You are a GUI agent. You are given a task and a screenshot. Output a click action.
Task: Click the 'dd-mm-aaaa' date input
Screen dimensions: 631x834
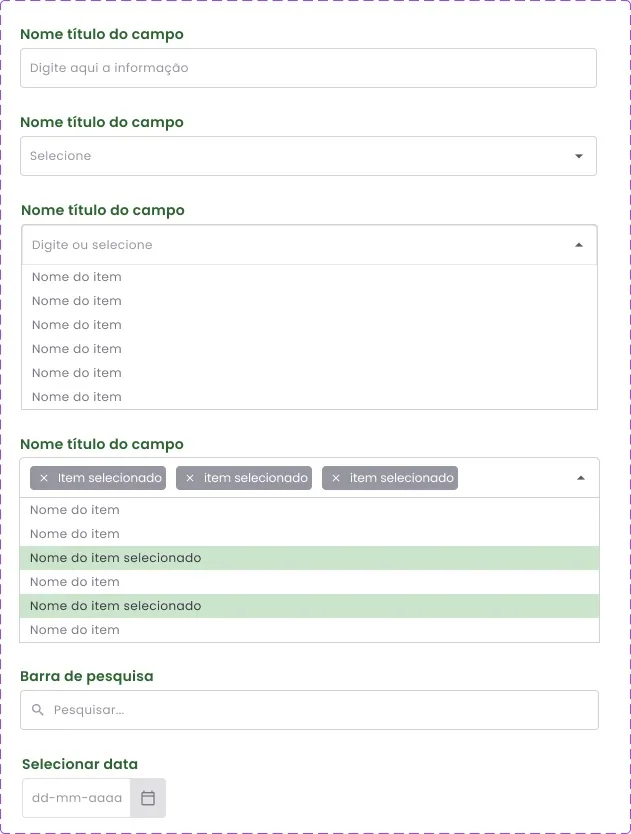(77, 798)
